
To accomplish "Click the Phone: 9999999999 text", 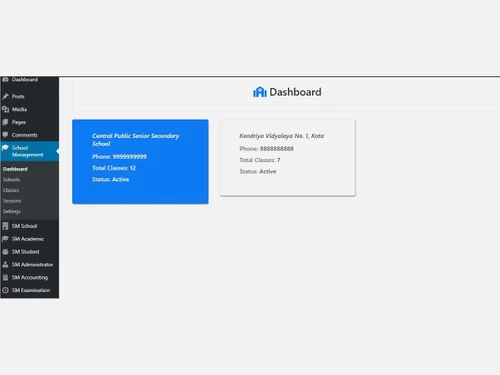I will 119,157.
